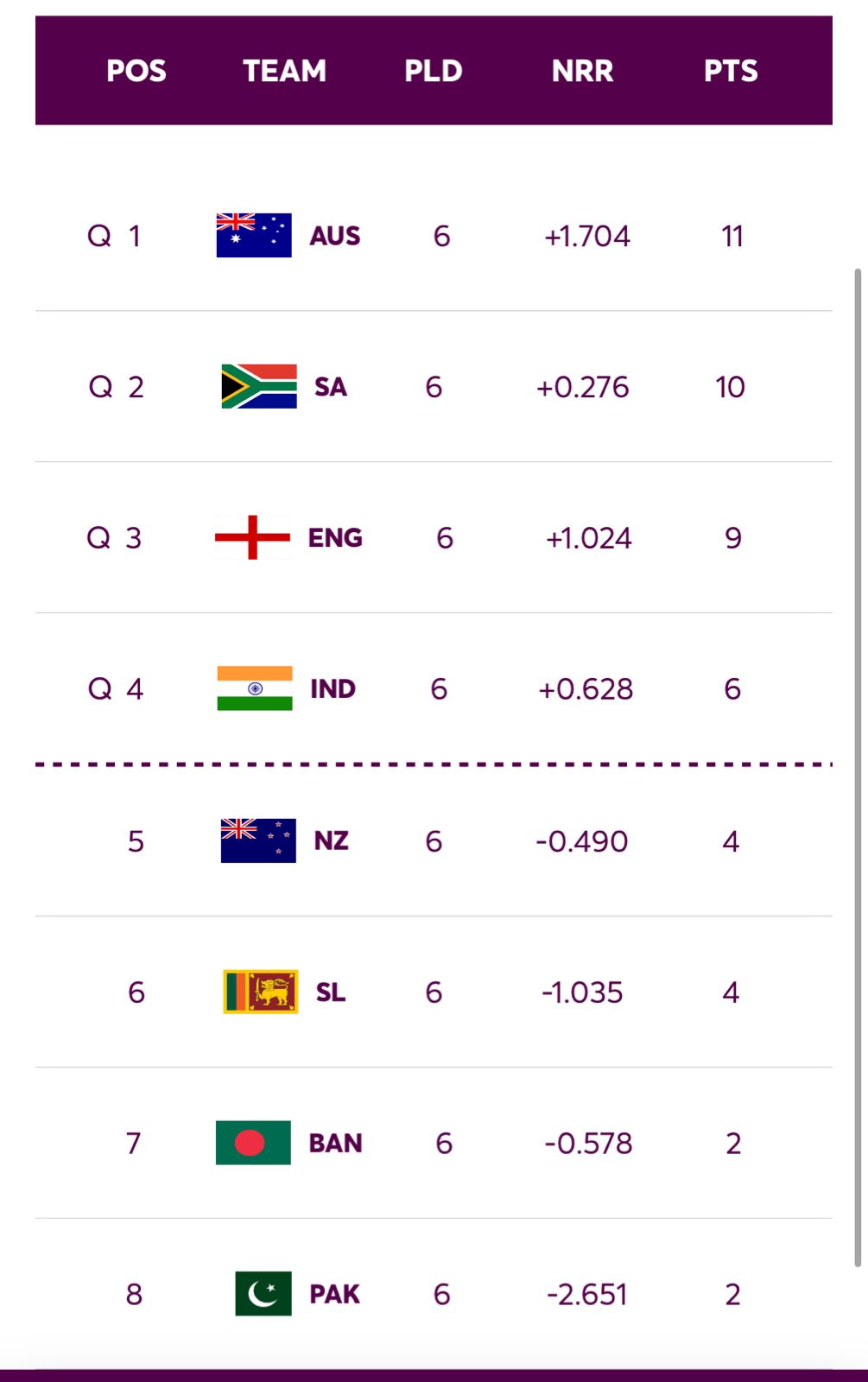Open the BAN team name

click(335, 1144)
